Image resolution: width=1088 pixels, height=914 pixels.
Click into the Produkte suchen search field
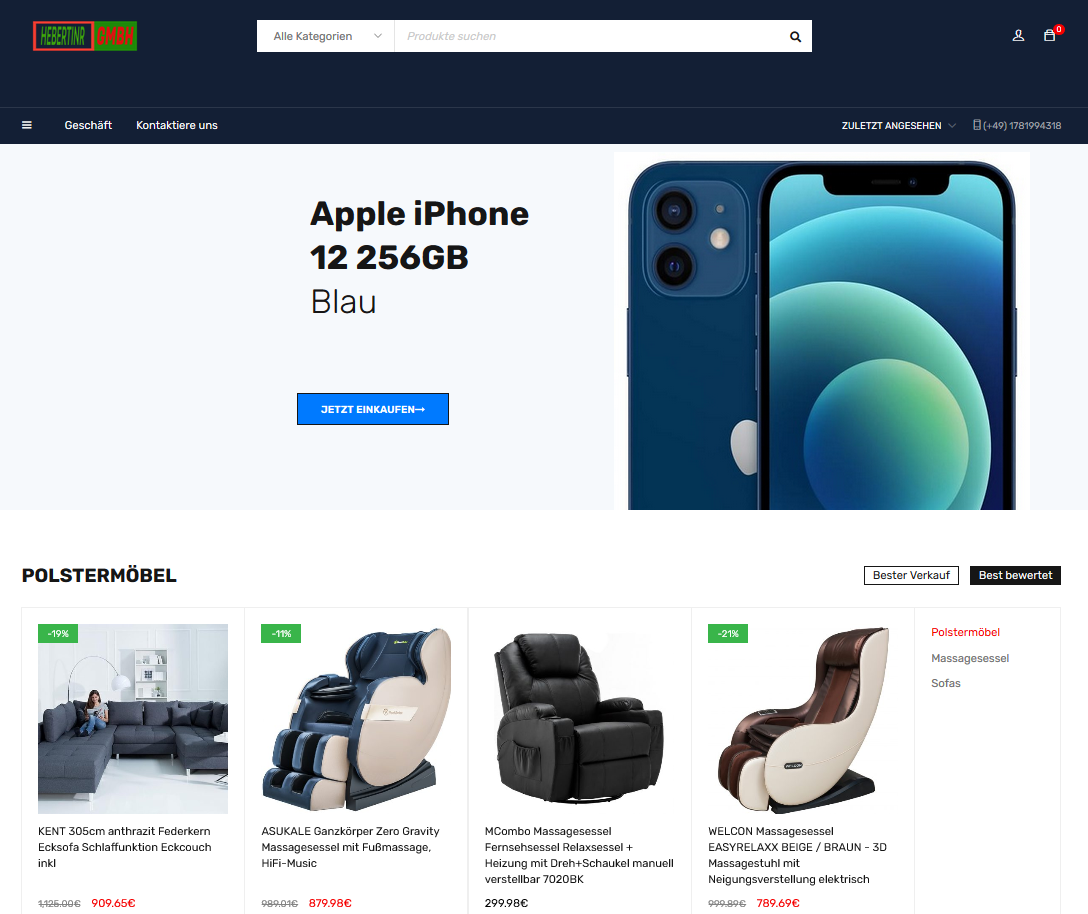590,36
